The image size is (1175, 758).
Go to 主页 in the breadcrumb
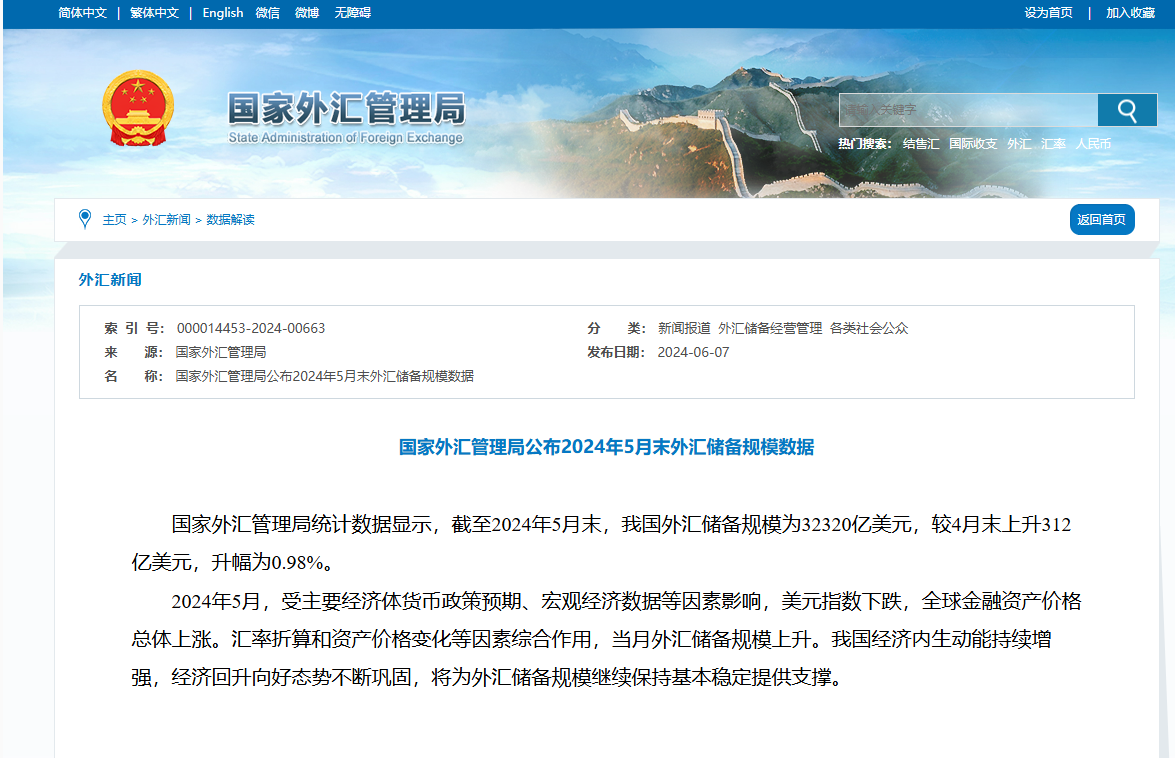tap(114, 220)
